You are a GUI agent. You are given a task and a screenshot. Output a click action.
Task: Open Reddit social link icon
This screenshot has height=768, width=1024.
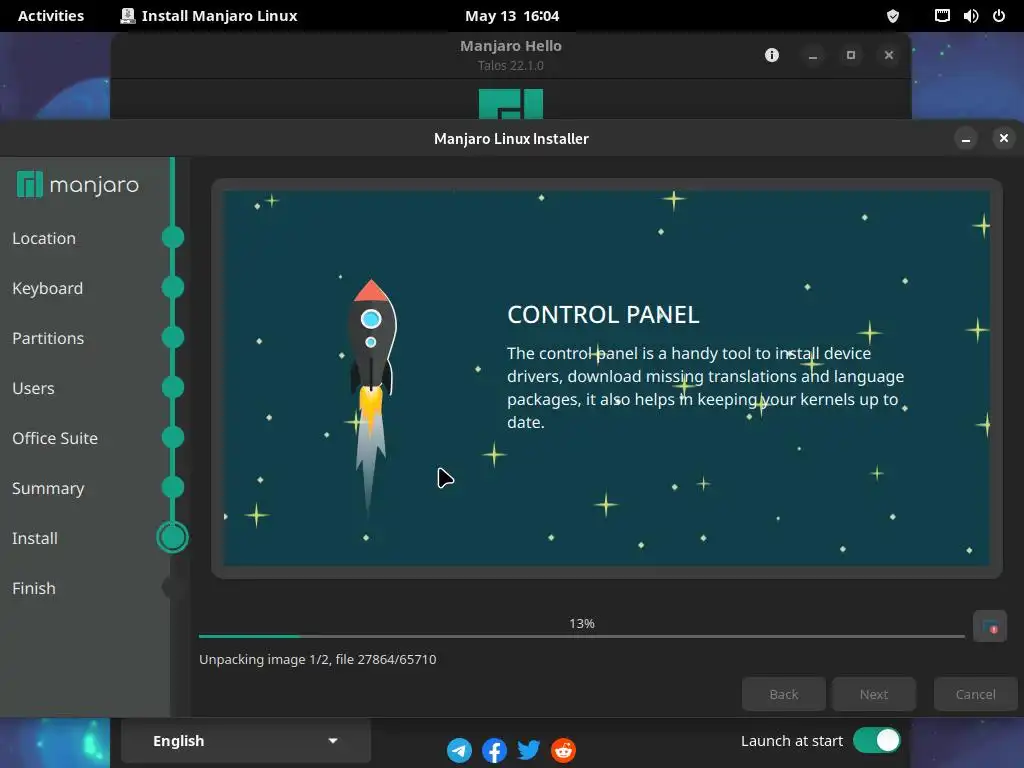tap(564, 750)
